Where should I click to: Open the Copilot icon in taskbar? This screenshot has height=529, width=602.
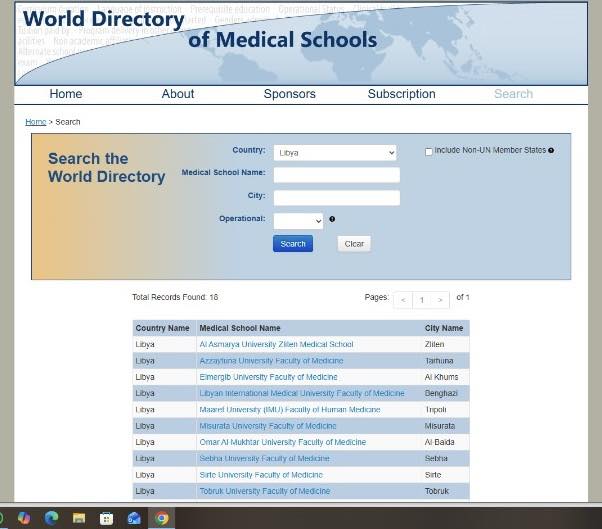point(24,518)
